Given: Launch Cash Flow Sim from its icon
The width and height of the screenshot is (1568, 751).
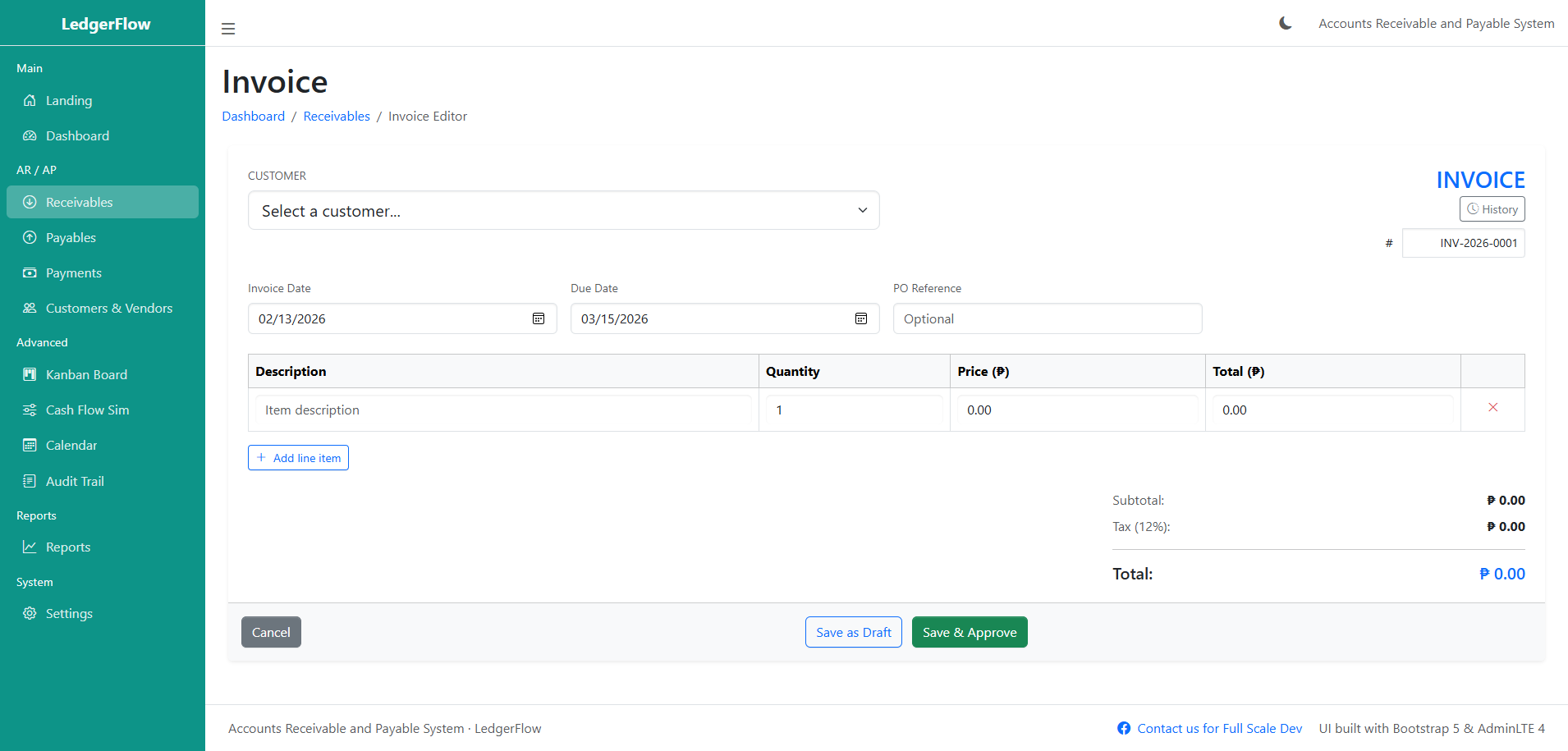Looking at the screenshot, I should click(x=30, y=410).
